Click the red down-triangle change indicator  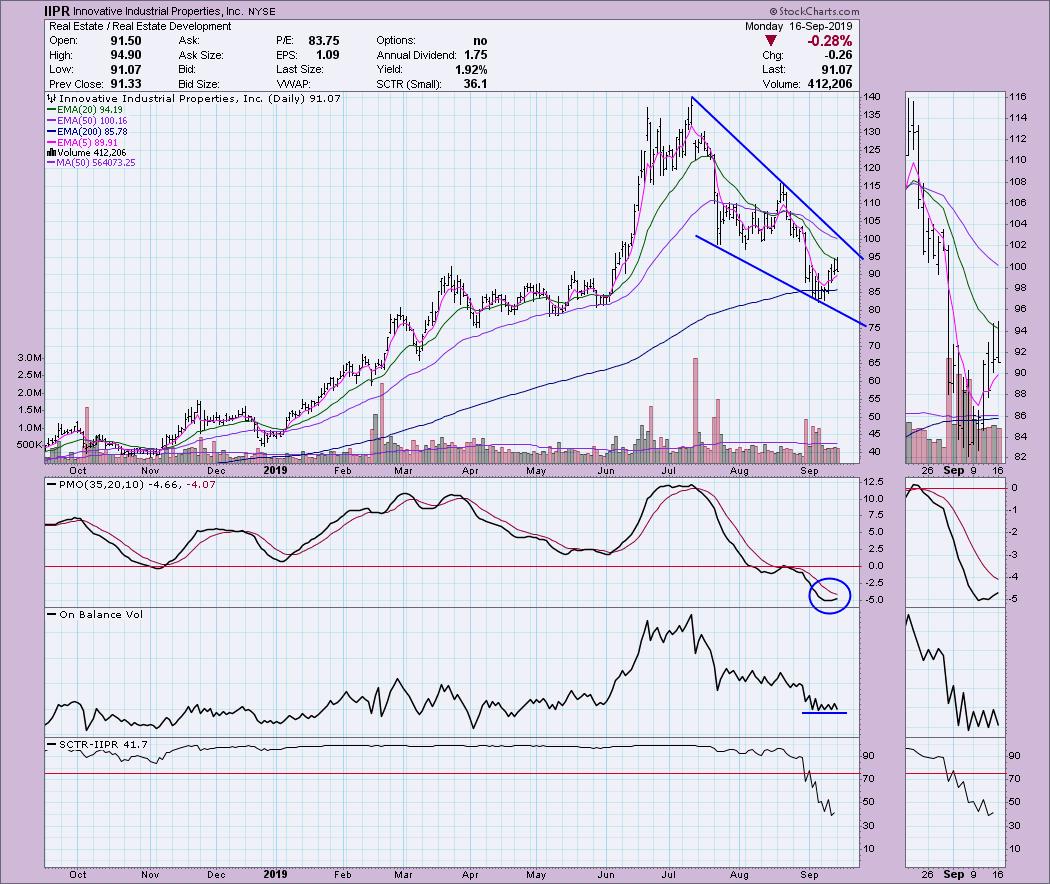pos(771,41)
